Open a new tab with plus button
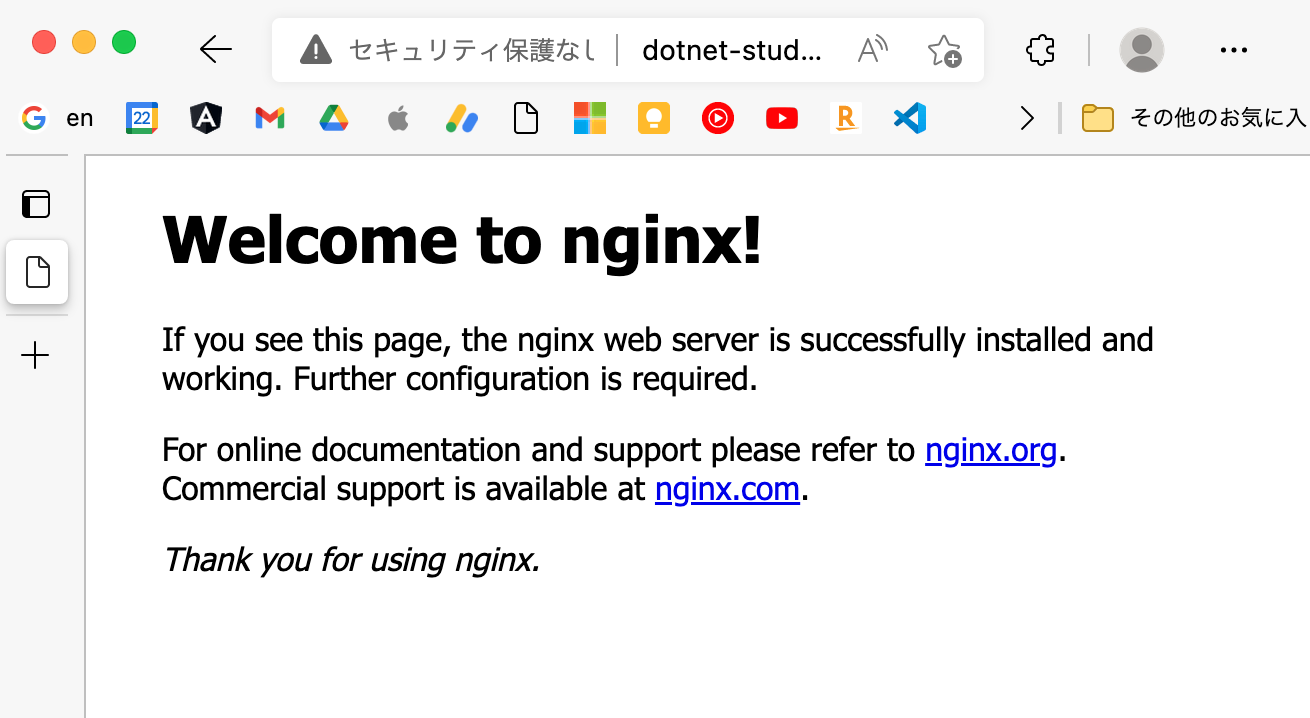The image size is (1310, 718). tap(36, 355)
